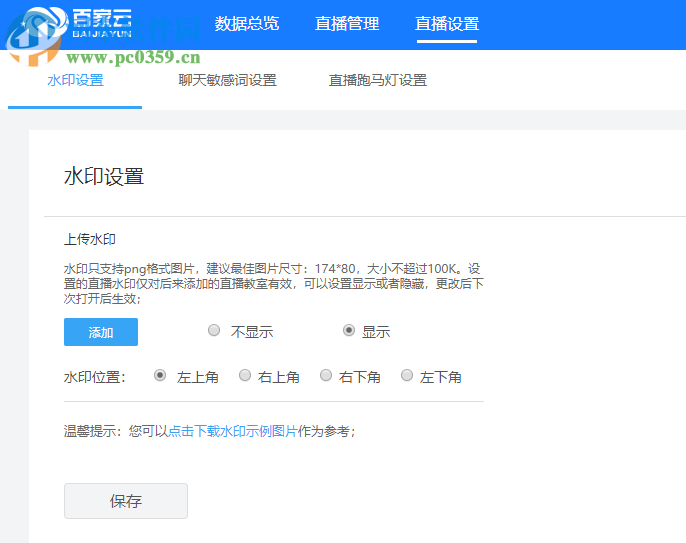This screenshot has width=686, height=543.
Task: Open the 直播跑马灯设置 tab
Action: [x=378, y=80]
